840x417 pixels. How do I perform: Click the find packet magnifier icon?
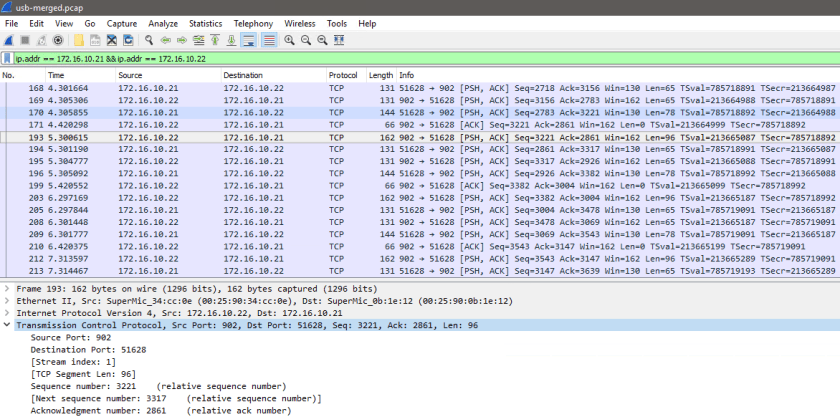(149, 40)
